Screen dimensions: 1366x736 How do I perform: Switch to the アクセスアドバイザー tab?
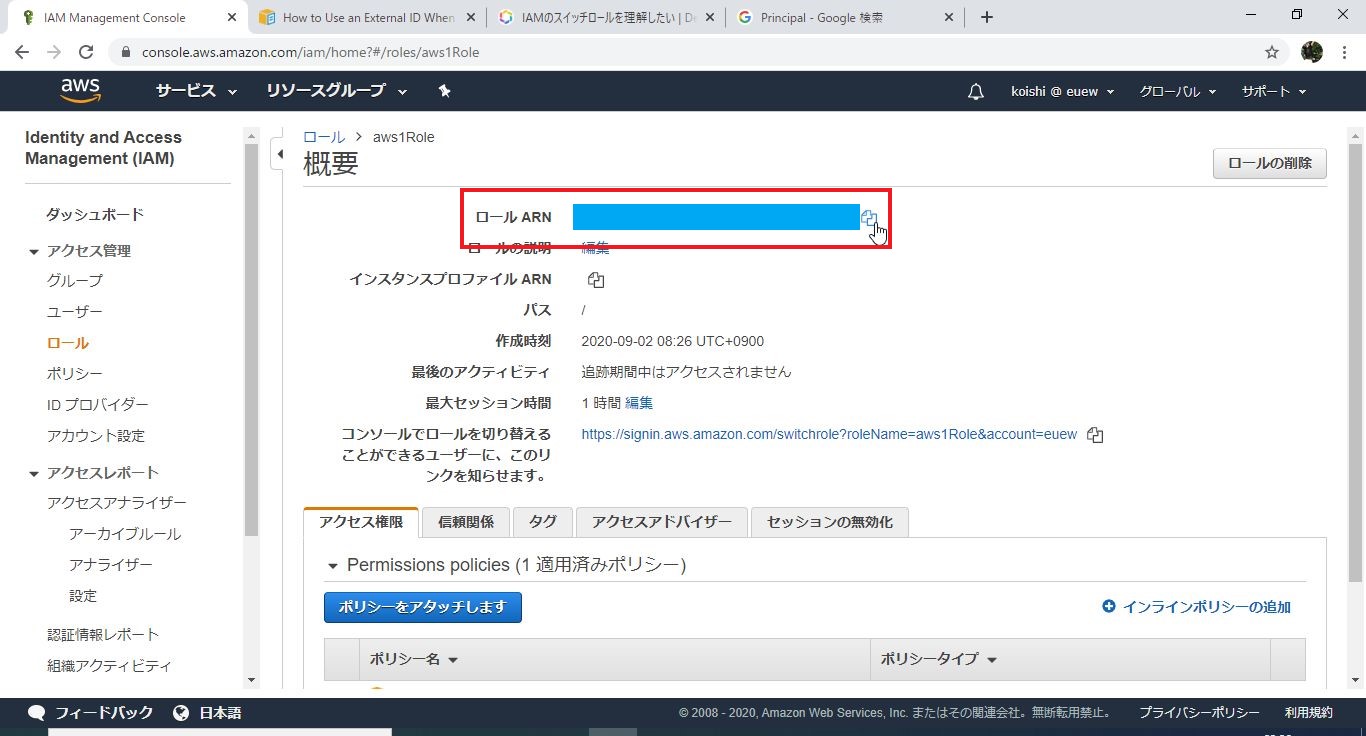[662, 522]
